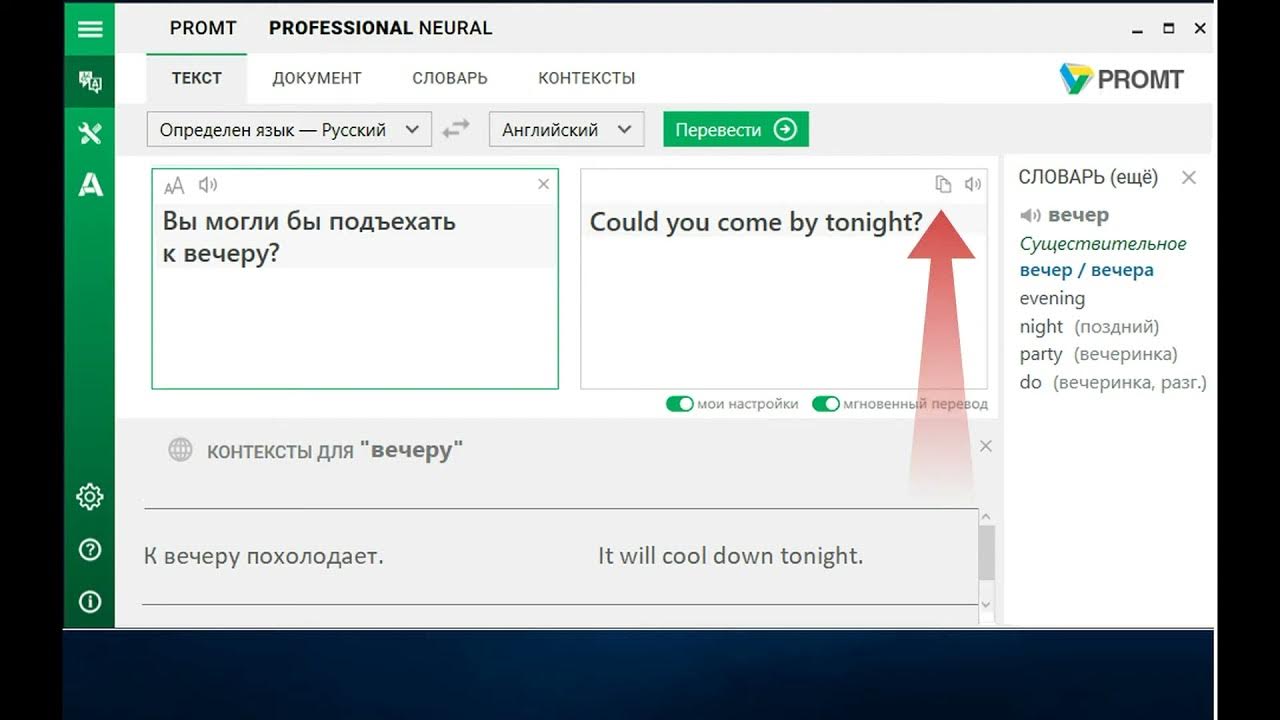
Task: Select translation 'do' in dictionary
Action: click(x=1030, y=382)
